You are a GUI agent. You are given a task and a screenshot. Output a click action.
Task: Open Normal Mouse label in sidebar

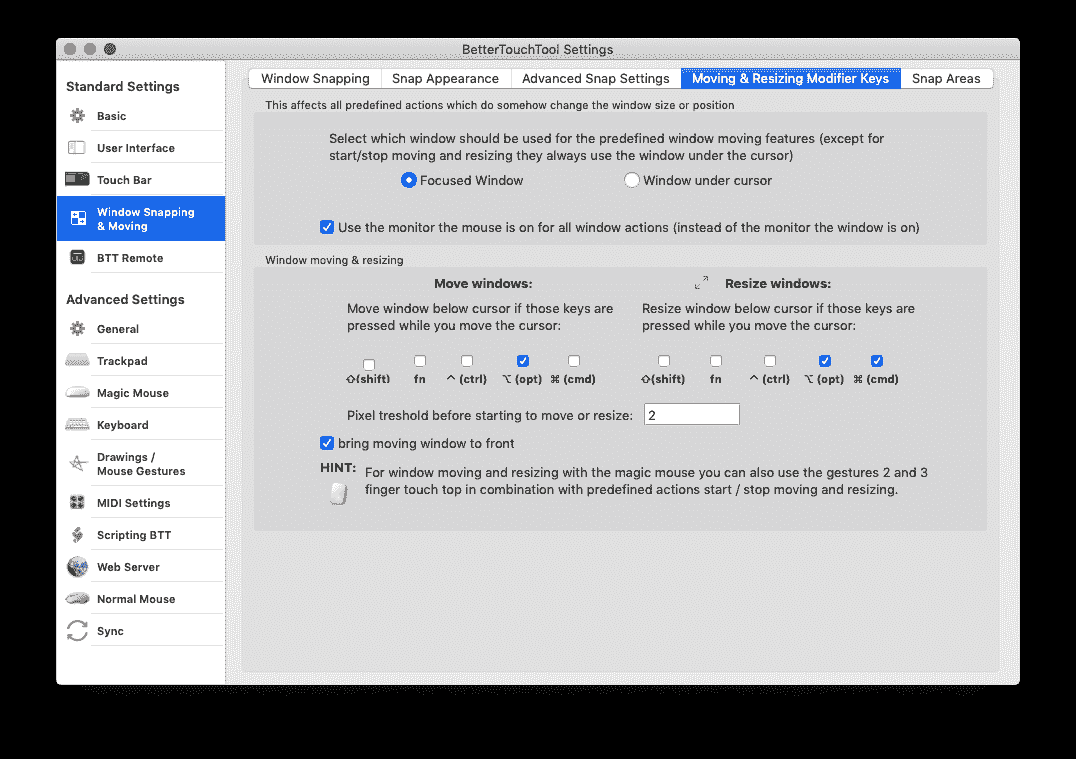(136, 599)
